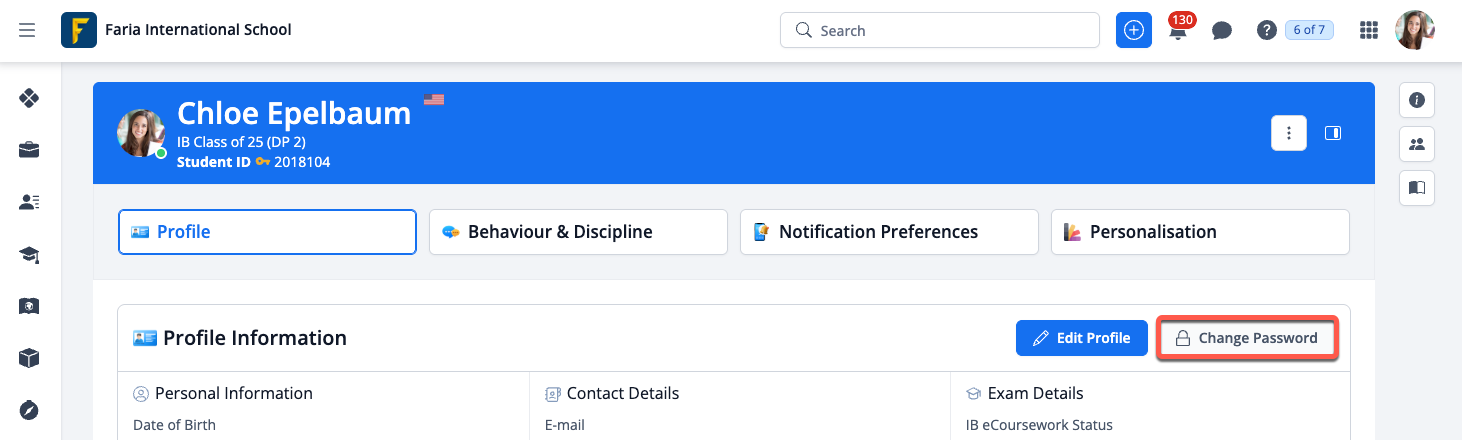Switch to Behaviour & Discipline tab
The width and height of the screenshot is (1462, 440).
pyautogui.click(x=578, y=232)
